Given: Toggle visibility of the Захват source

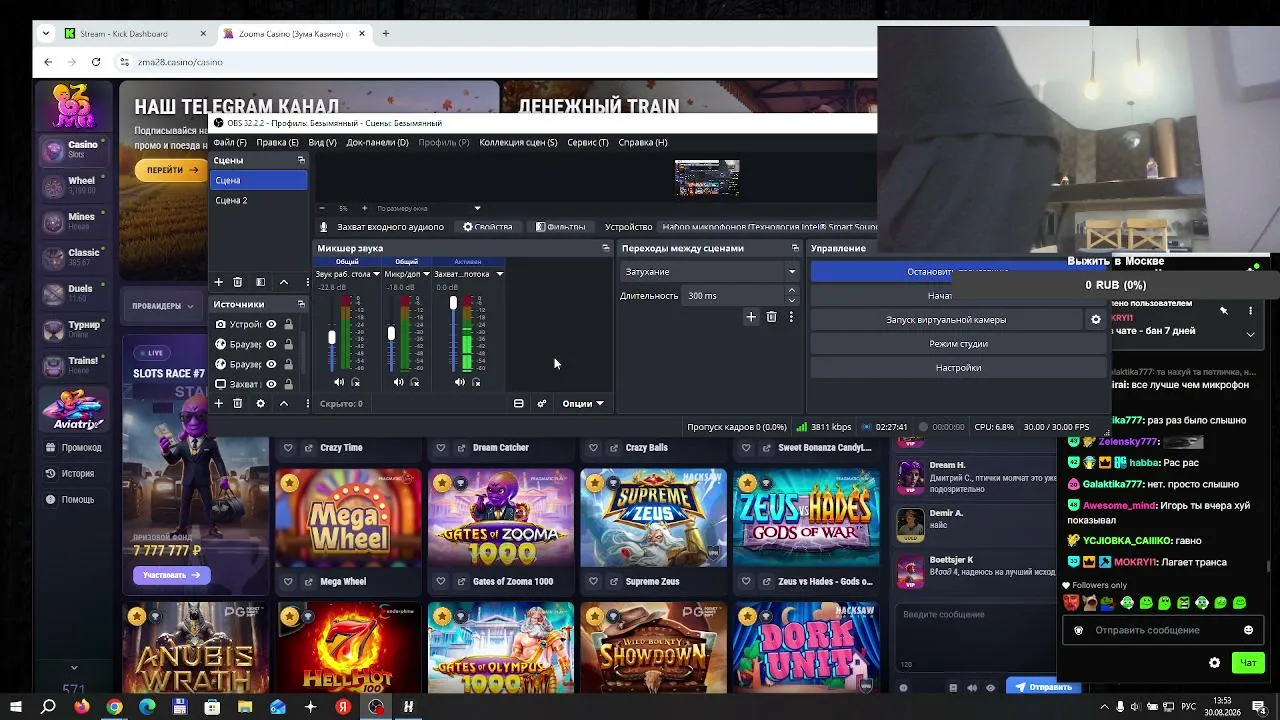Looking at the screenshot, I should coord(271,384).
